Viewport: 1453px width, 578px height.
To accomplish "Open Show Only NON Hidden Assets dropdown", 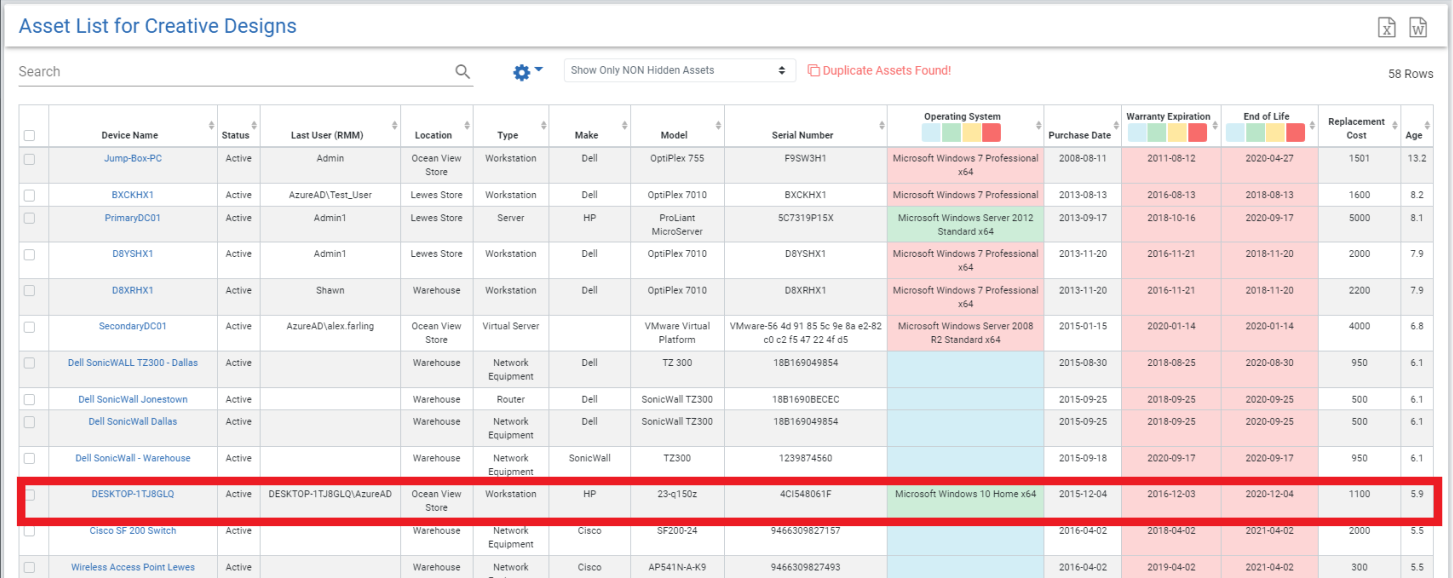I will pyautogui.click(x=680, y=71).
